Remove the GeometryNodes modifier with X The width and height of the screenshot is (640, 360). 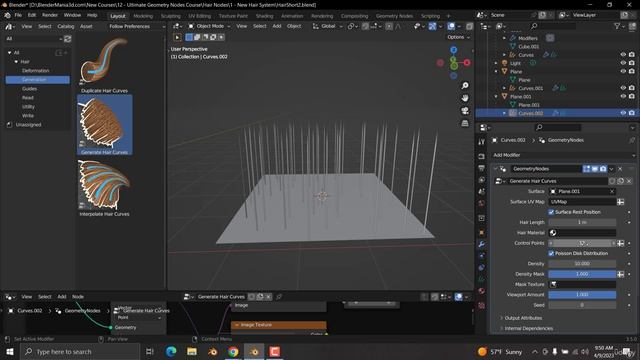pos(620,169)
